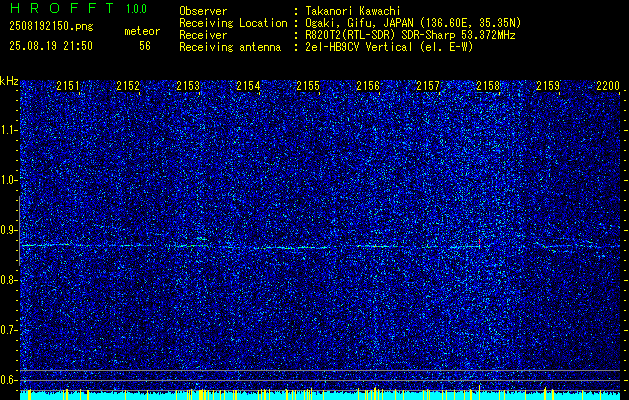Click the 2el-HB9CV Vertical antenna text
This screenshot has height=400, width=629.
coord(389,47)
